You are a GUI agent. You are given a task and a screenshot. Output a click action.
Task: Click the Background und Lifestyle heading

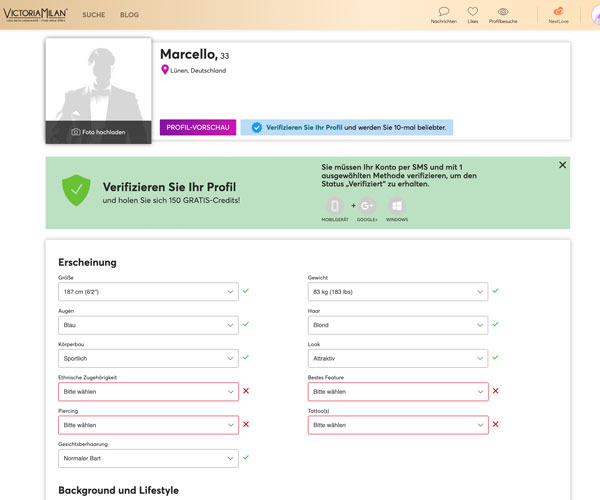(x=119, y=490)
